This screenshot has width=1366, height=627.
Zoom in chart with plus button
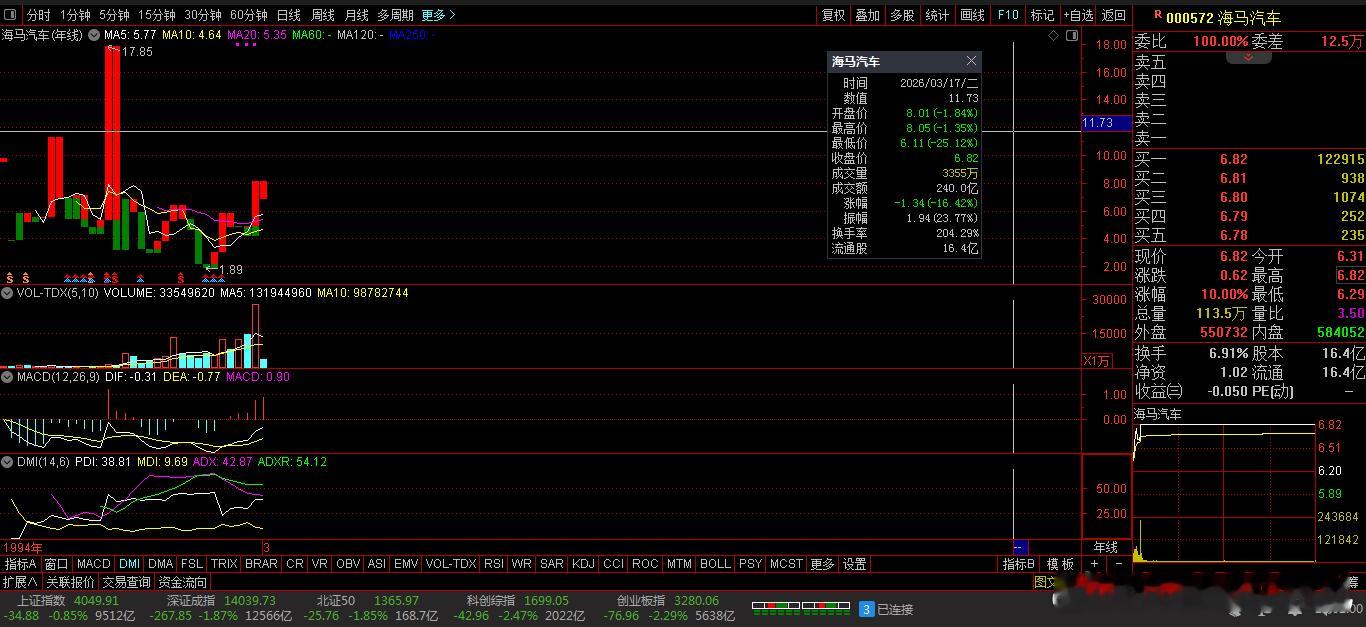point(1094,564)
